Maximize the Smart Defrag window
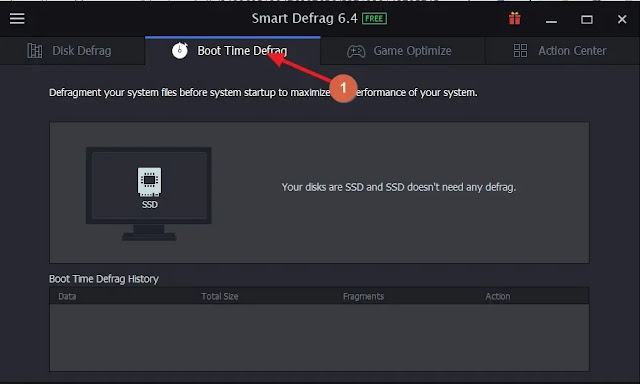The height and width of the screenshot is (384, 640). pos(587,19)
